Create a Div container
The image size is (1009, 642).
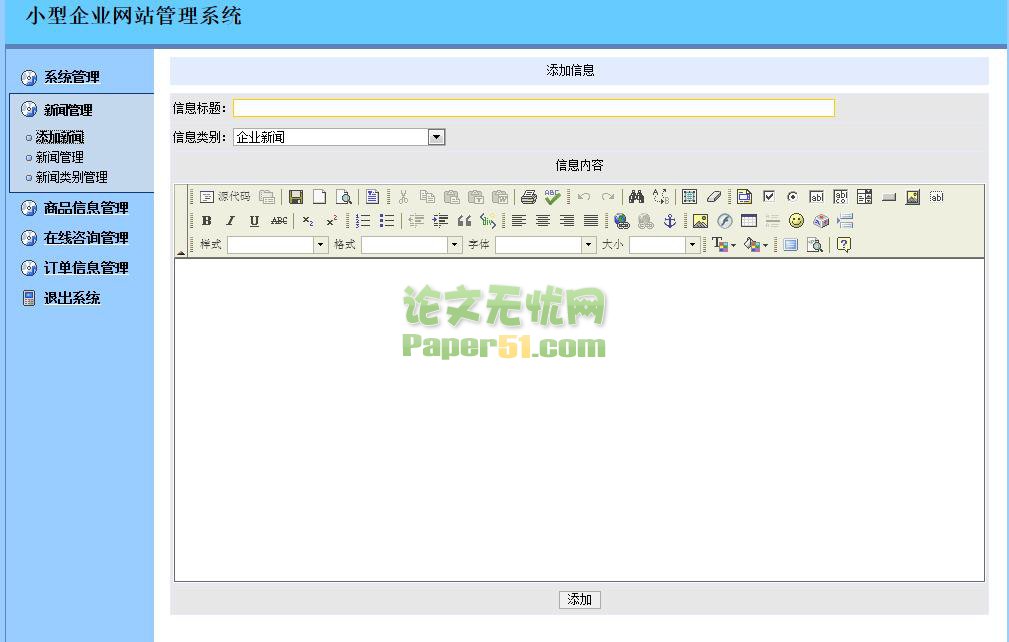click(x=488, y=221)
